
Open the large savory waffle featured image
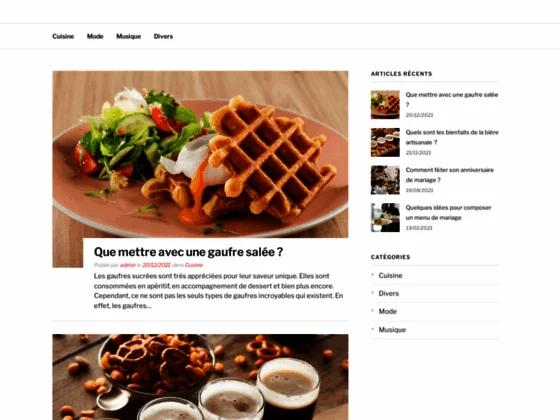point(200,154)
